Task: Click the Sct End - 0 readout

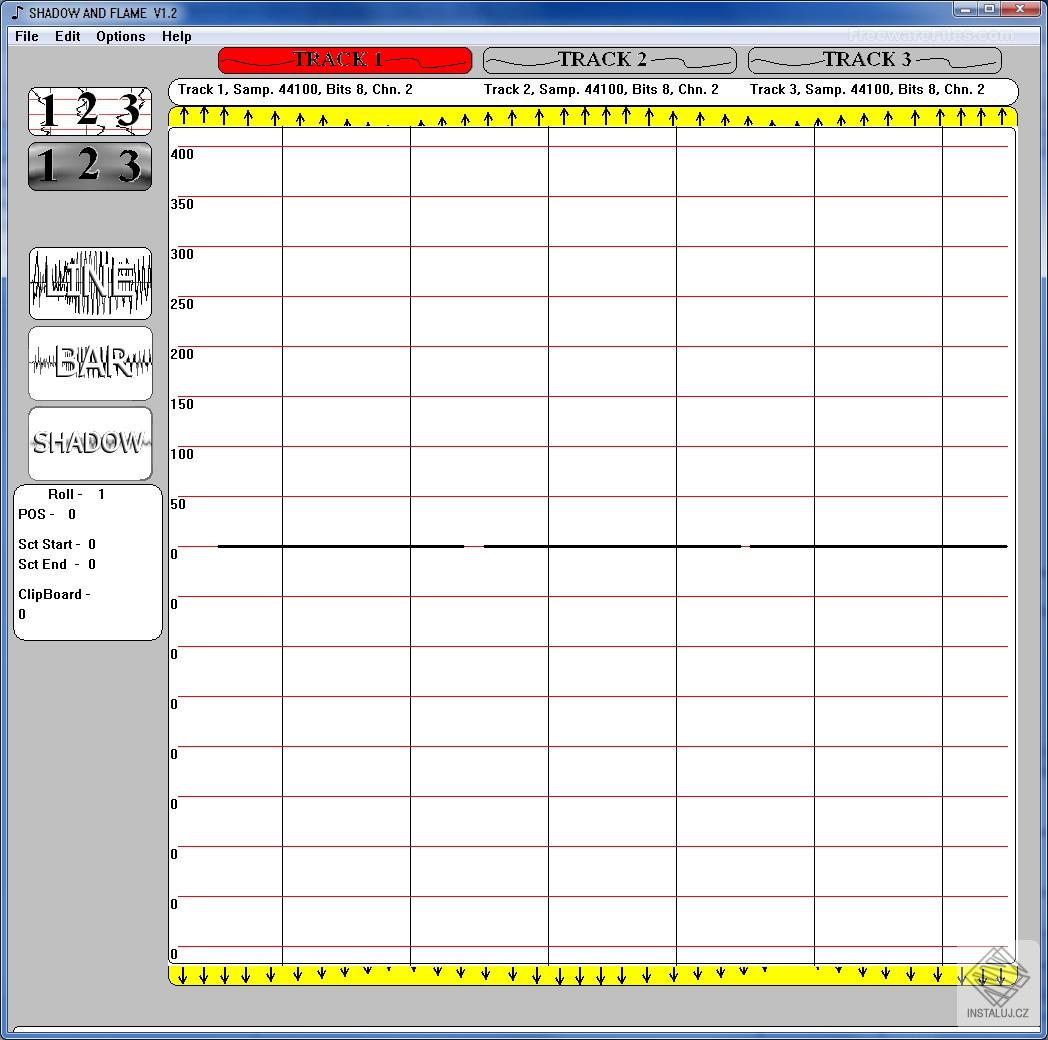Action: click(57, 564)
